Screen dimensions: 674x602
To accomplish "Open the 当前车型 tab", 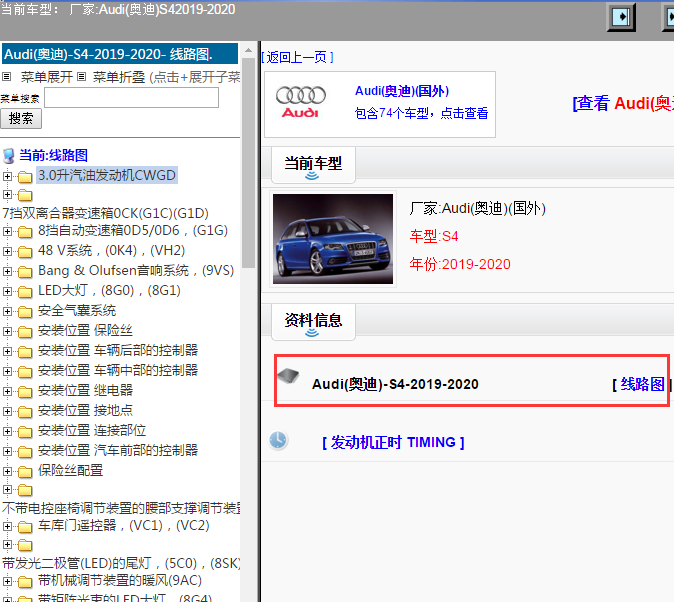I will [313, 165].
